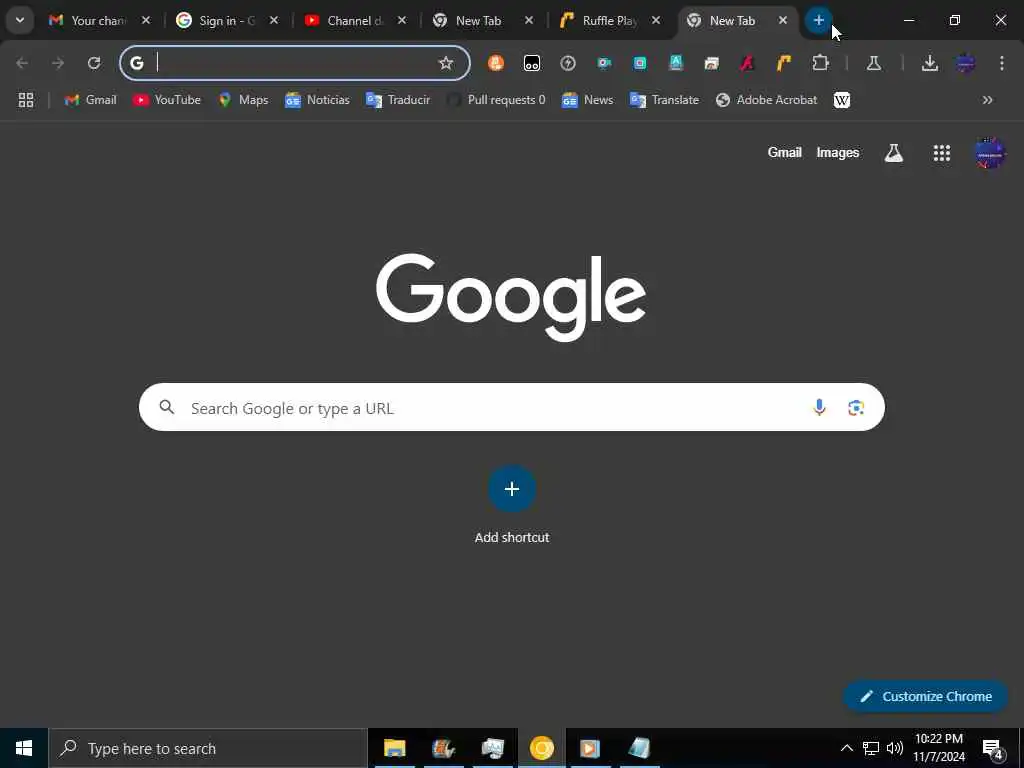Click the teal camera recorder extension icon
The image size is (1024, 768).
(604, 63)
